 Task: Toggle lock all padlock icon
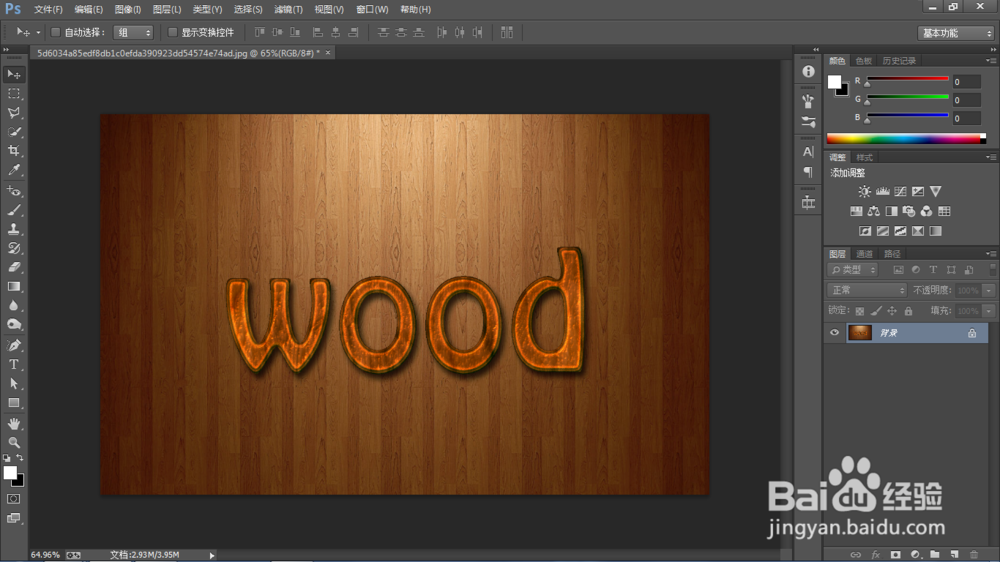point(908,311)
